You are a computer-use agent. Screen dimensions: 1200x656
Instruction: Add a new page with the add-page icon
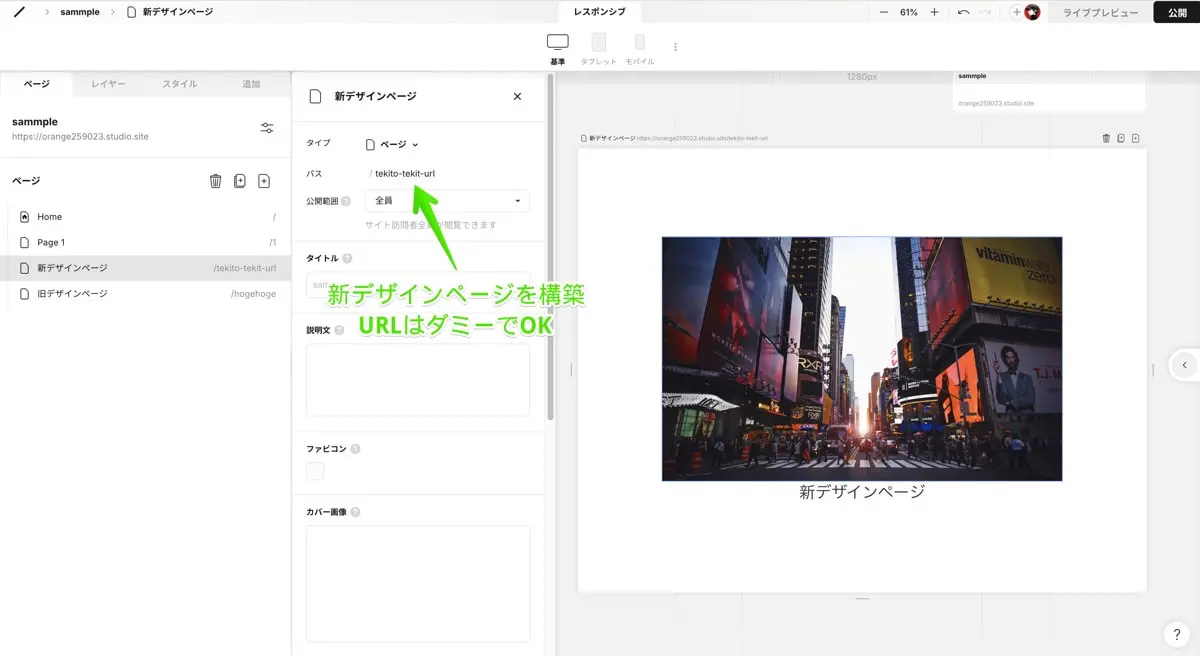click(x=264, y=181)
